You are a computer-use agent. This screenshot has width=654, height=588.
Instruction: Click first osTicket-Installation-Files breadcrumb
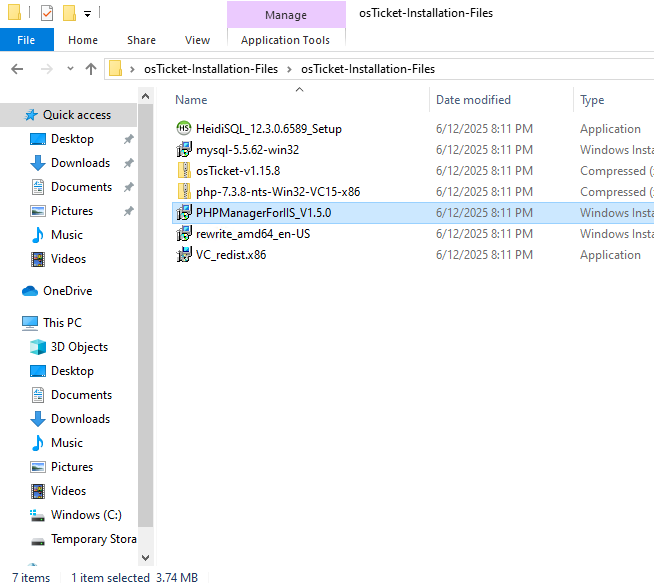click(211, 69)
